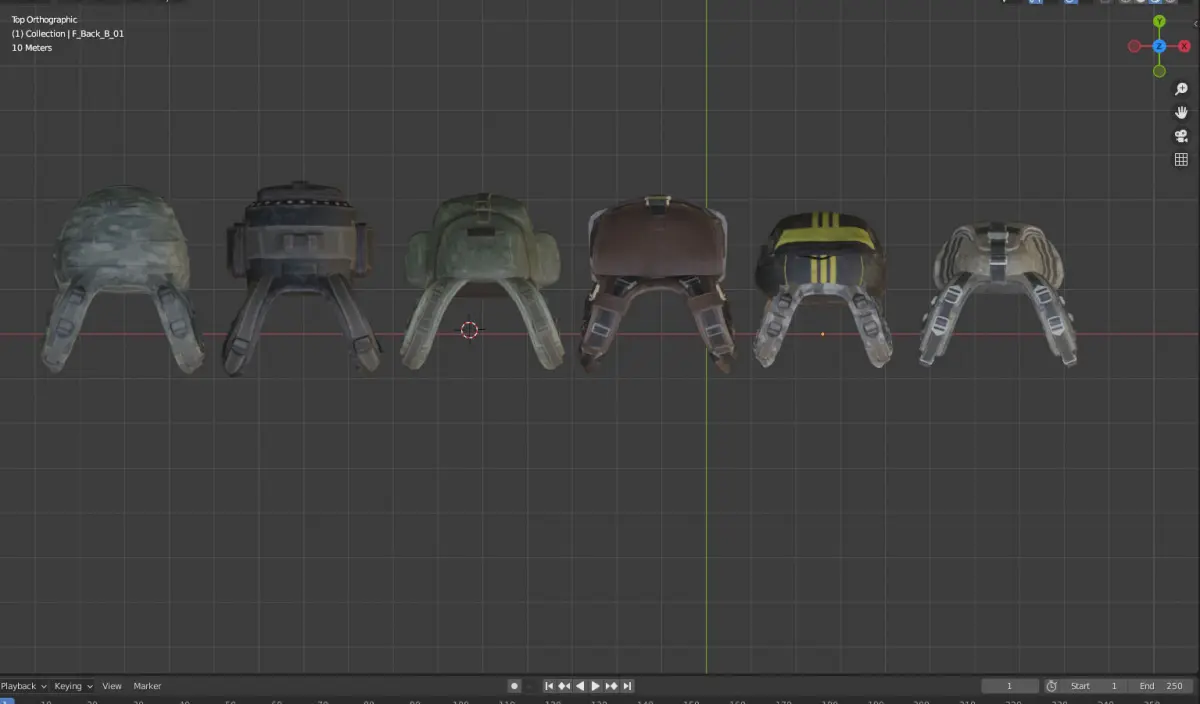This screenshot has width=1200, height=704.
Task: Jump to the next keyframe
Action: click(x=611, y=686)
